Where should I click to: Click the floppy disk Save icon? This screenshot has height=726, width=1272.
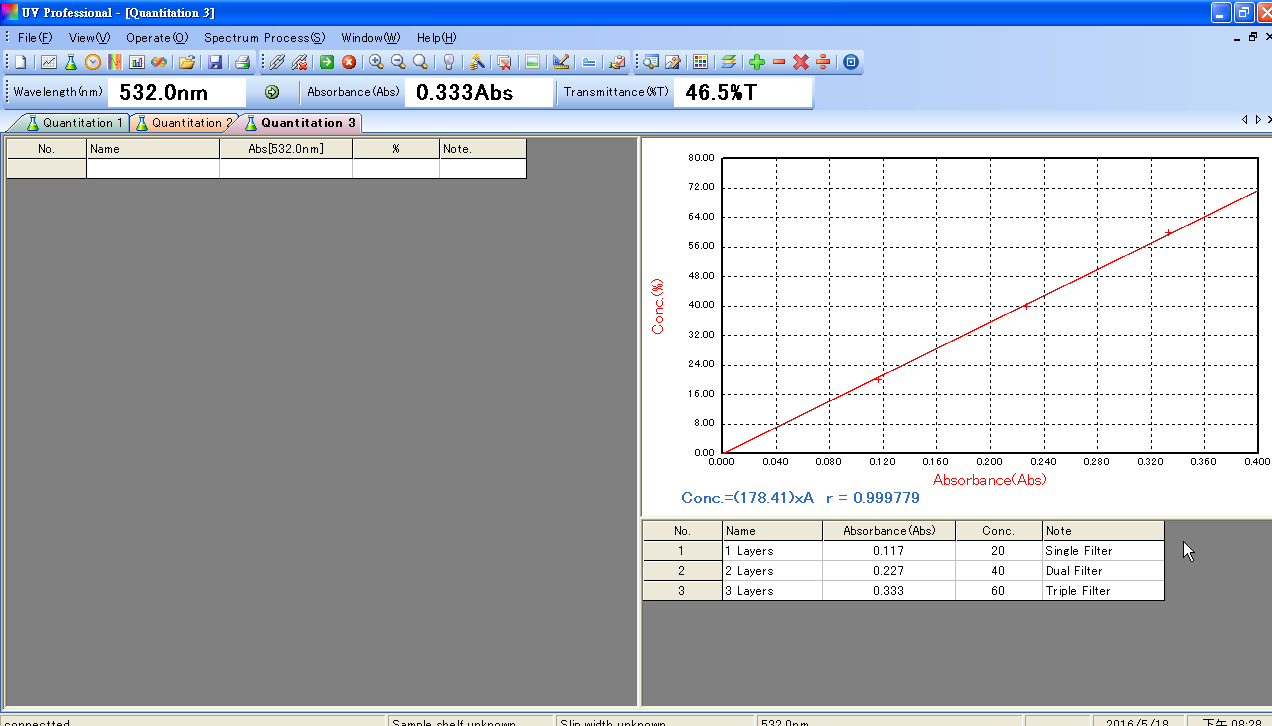pos(215,62)
